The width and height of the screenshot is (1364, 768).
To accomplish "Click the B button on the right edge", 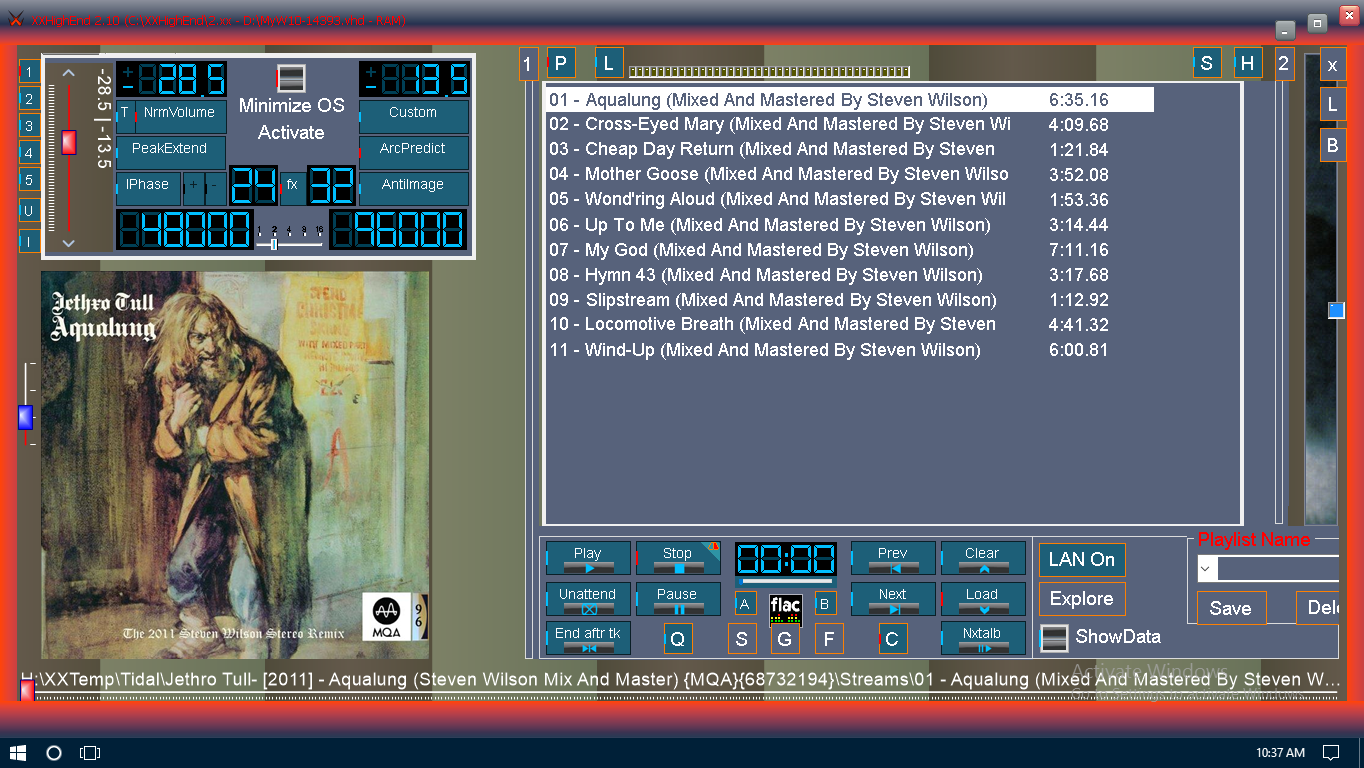I will (1332, 146).
